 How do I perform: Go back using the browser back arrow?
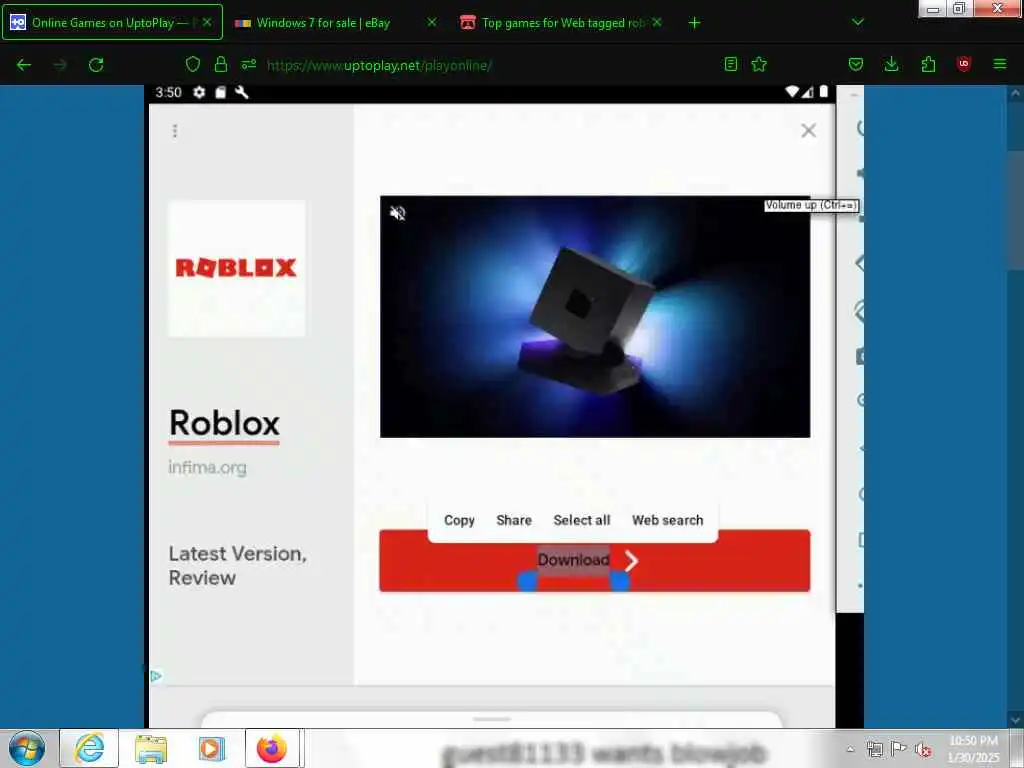pyautogui.click(x=24, y=65)
